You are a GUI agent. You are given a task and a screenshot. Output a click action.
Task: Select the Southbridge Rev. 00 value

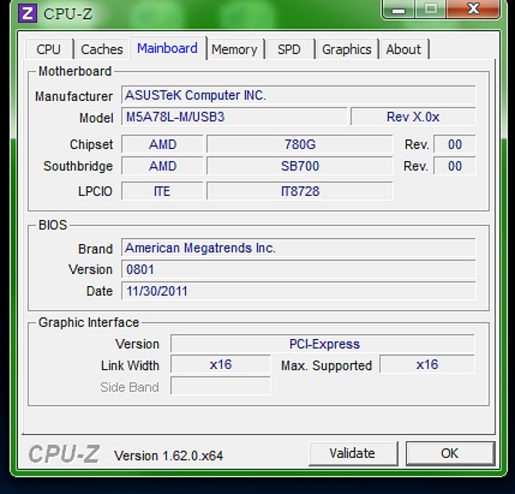point(455,166)
